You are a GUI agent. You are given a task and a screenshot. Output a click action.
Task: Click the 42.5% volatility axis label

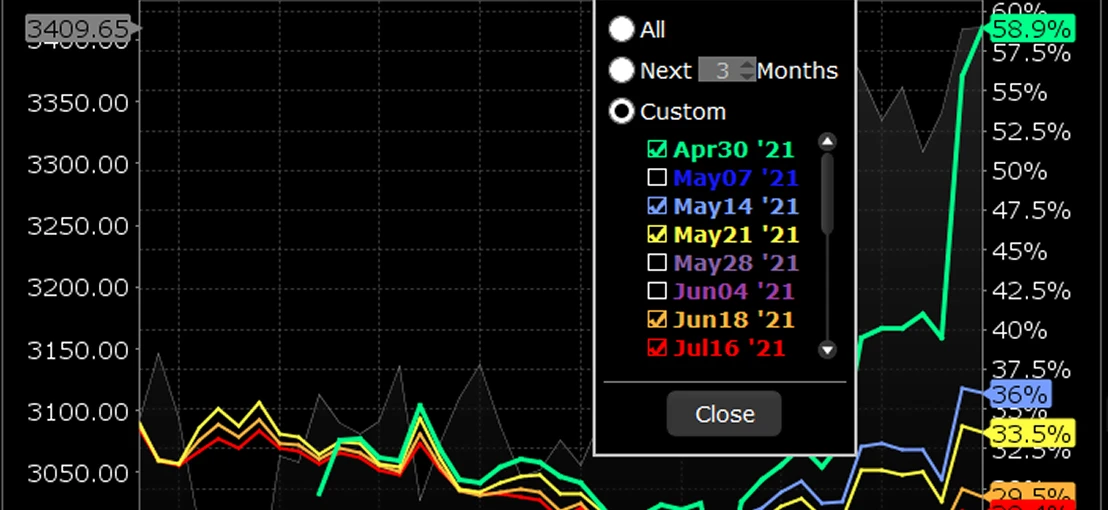1032,290
